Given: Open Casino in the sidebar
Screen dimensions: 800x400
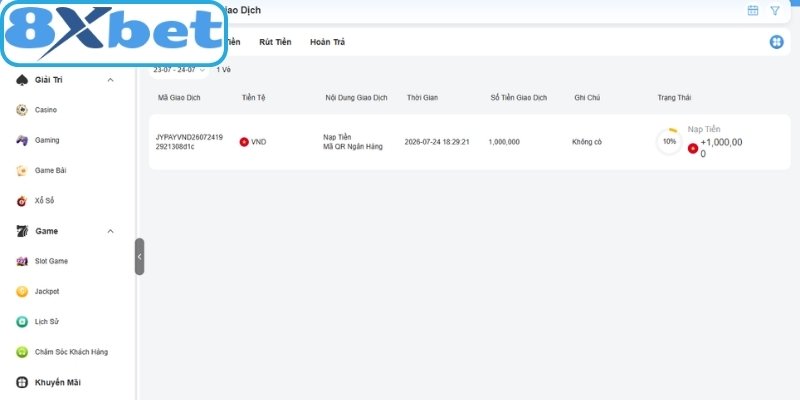Looking at the screenshot, I should pos(45,110).
